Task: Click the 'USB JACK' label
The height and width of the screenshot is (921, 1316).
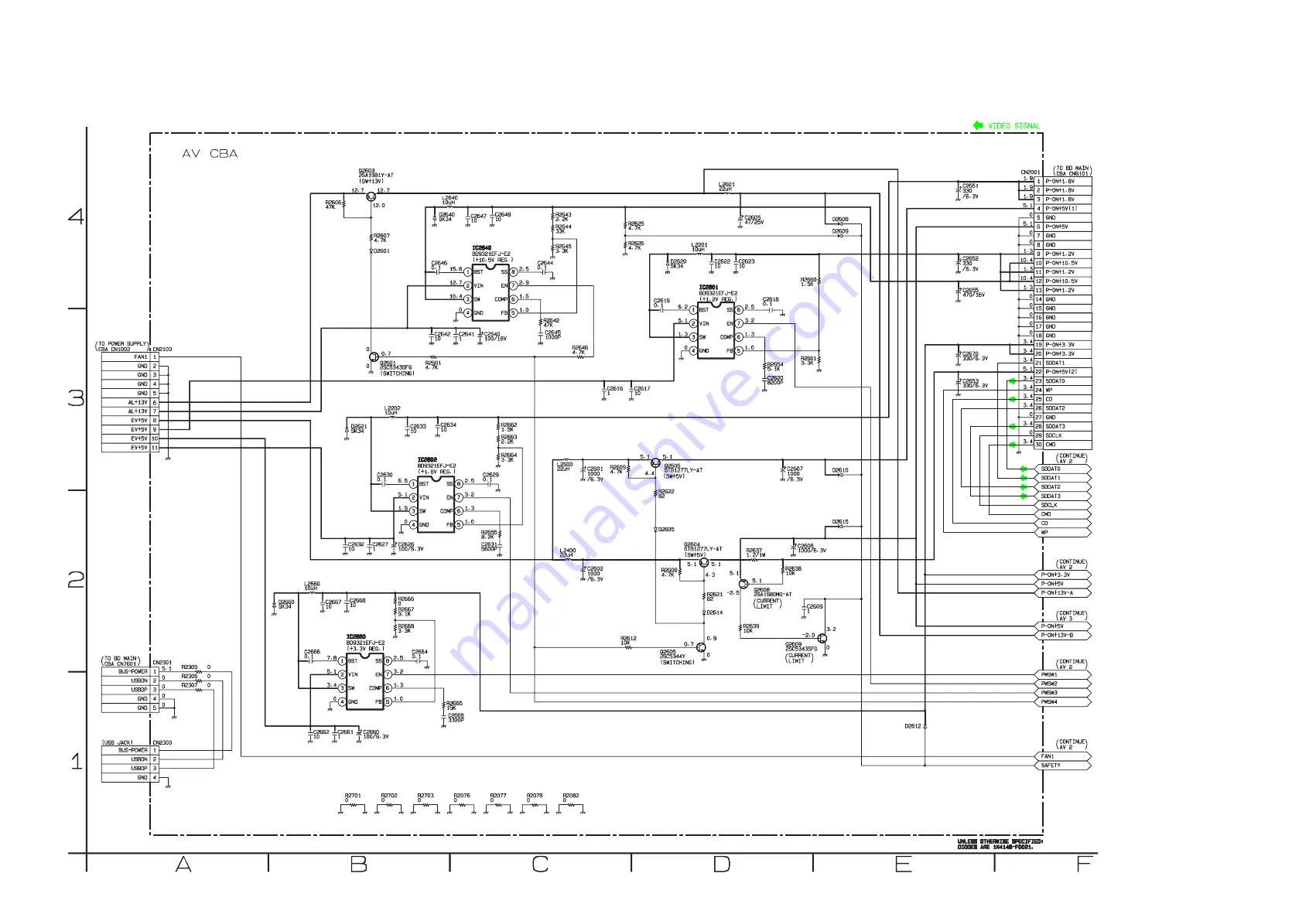Action: [x=118, y=742]
